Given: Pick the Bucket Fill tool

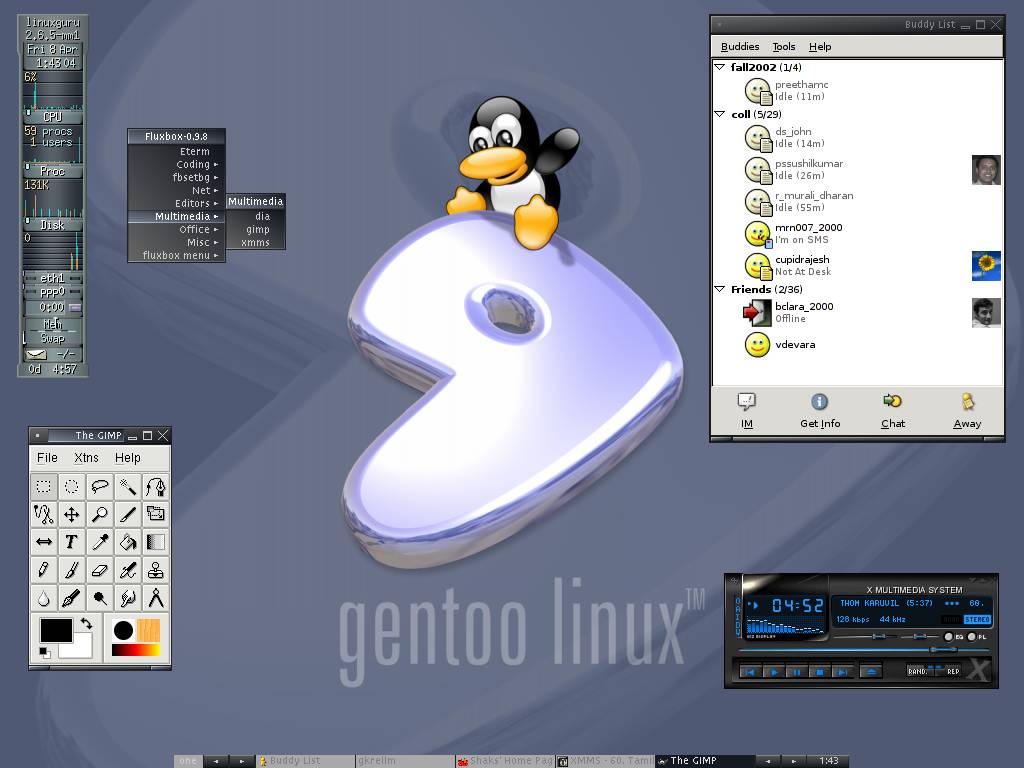Looking at the screenshot, I should click(128, 541).
